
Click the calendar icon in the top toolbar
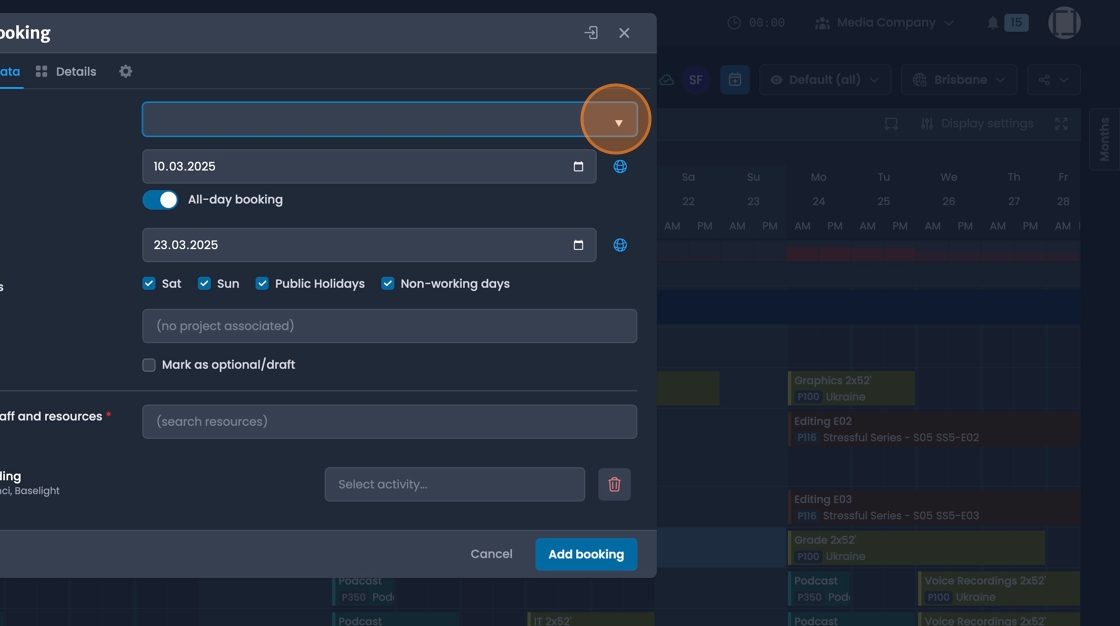click(735, 79)
